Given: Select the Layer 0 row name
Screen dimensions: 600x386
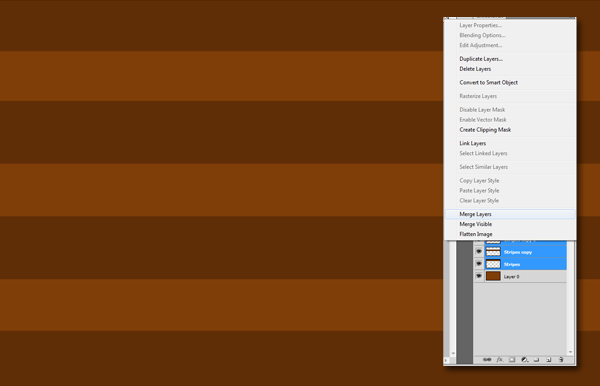Looking at the screenshot, I should coord(511,277).
